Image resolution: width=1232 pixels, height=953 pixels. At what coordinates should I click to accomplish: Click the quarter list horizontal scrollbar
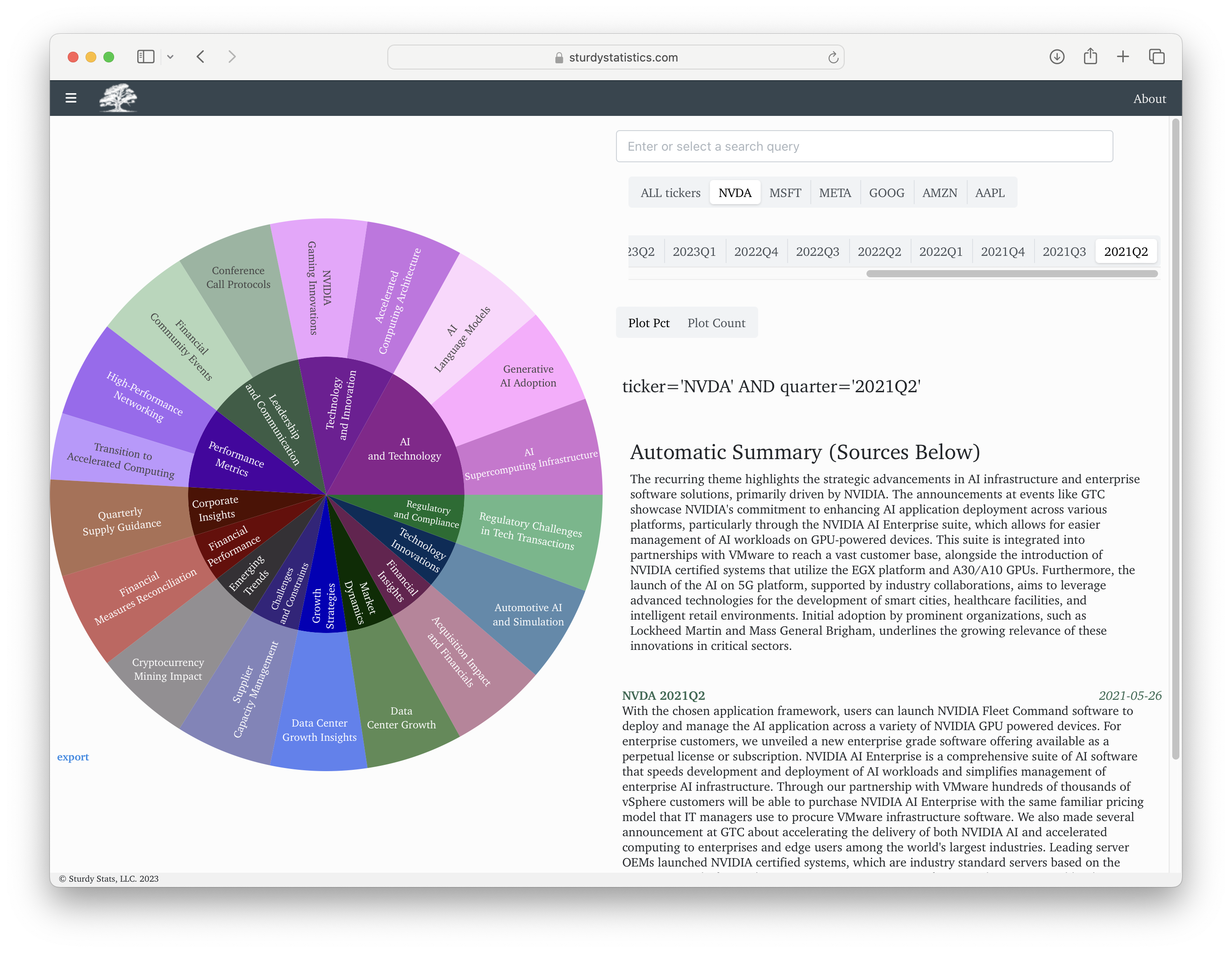click(x=1011, y=274)
